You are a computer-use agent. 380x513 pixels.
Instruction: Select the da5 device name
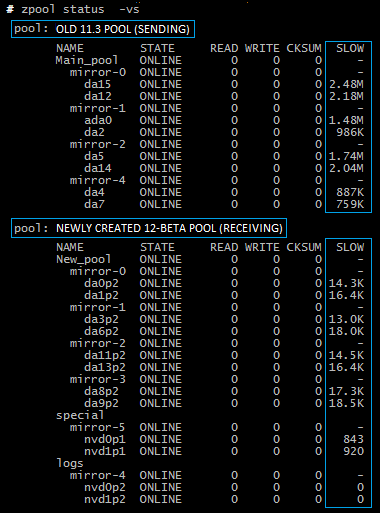(x=94, y=156)
